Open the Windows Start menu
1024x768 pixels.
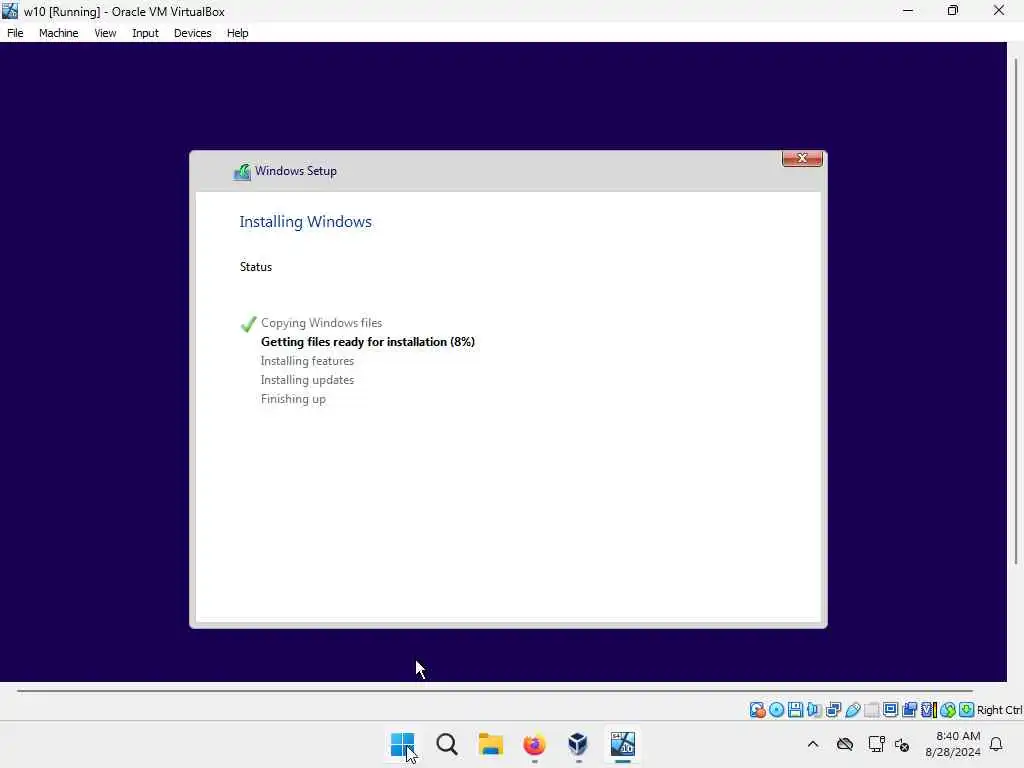(x=402, y=744)
